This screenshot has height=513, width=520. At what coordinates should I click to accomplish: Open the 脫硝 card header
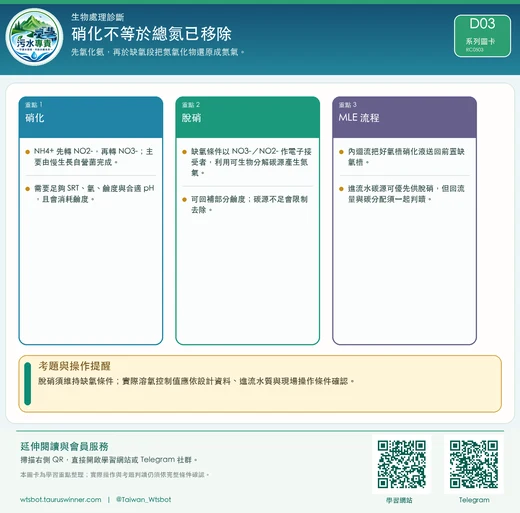pyautogui.click(x=248, y=117)
